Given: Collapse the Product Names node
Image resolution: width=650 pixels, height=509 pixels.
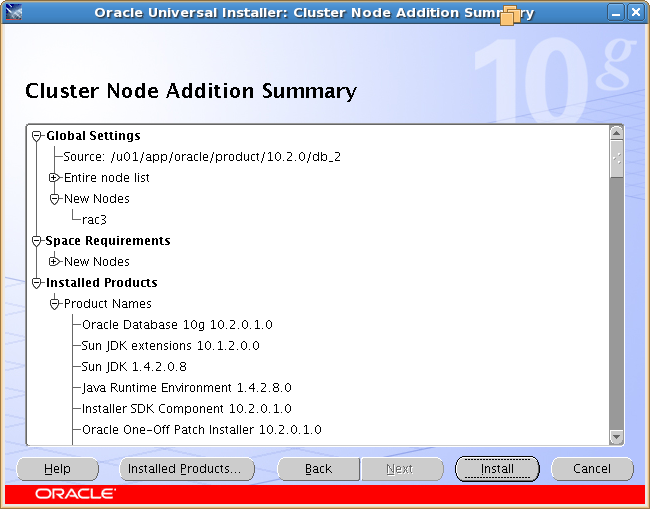Looking at the screenshot, I should tap(54, 304).
